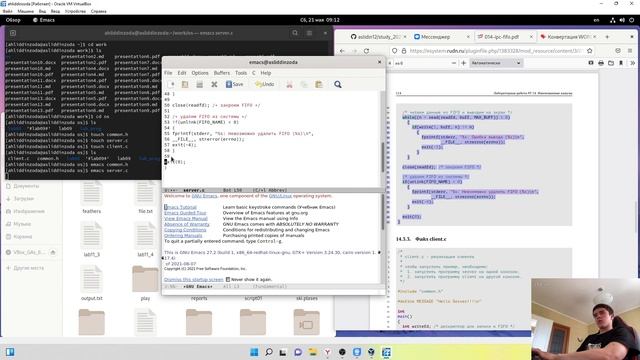Image resolution: width=640 pixels, height=360 pixels.
Task: Open the Emacs Tutorial link
Action: [180, 207]
